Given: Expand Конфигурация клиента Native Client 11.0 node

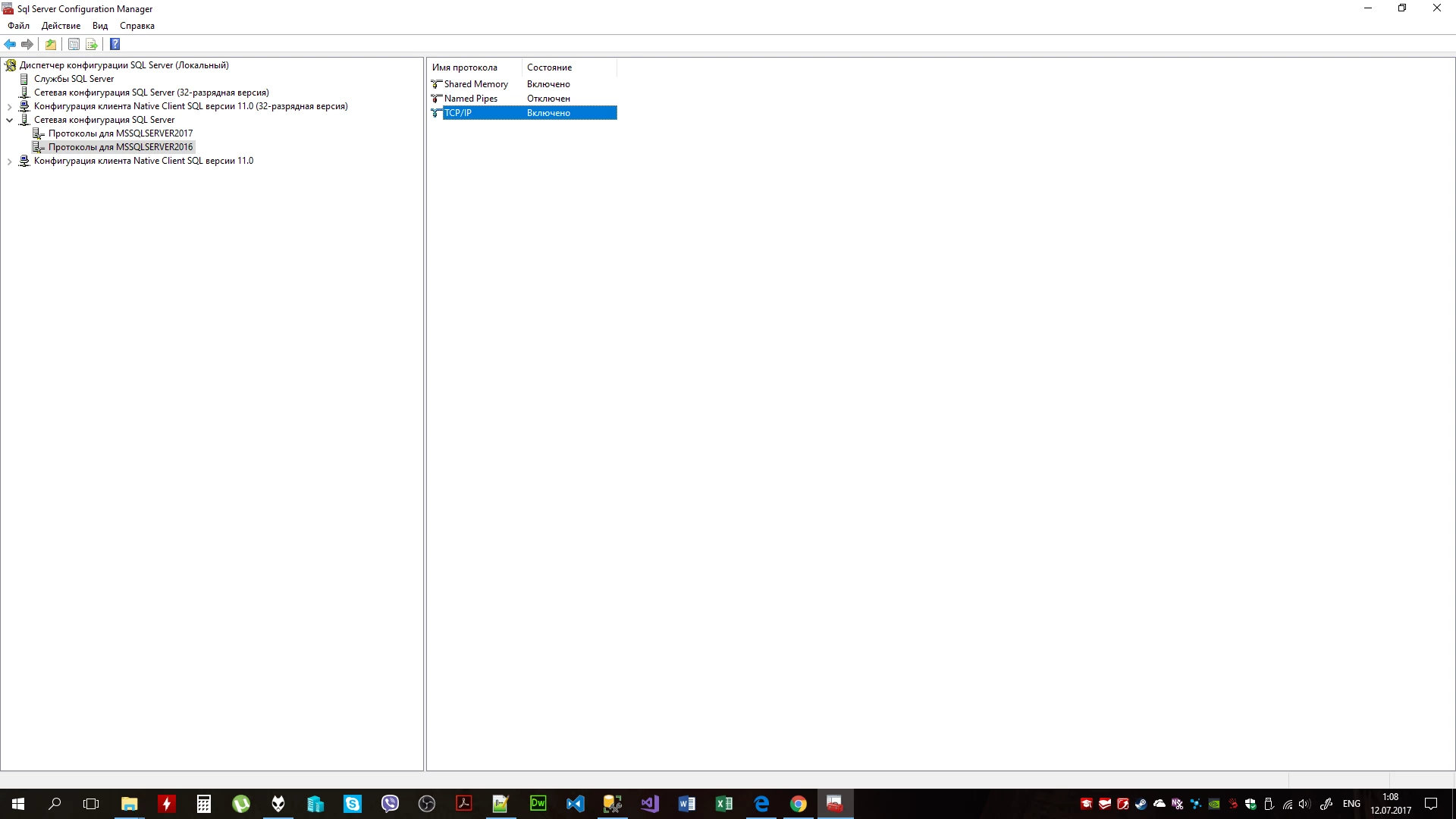Looking at the screenshot, I should (10, 162).
